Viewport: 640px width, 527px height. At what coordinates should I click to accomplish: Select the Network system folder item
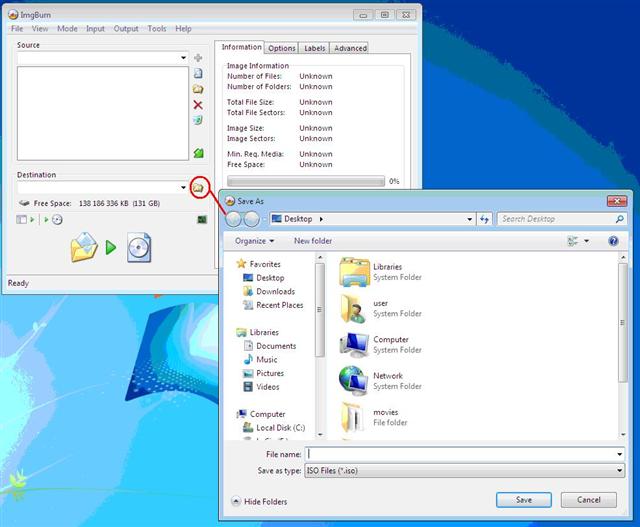pyautogui.click(x=380, y=381)
